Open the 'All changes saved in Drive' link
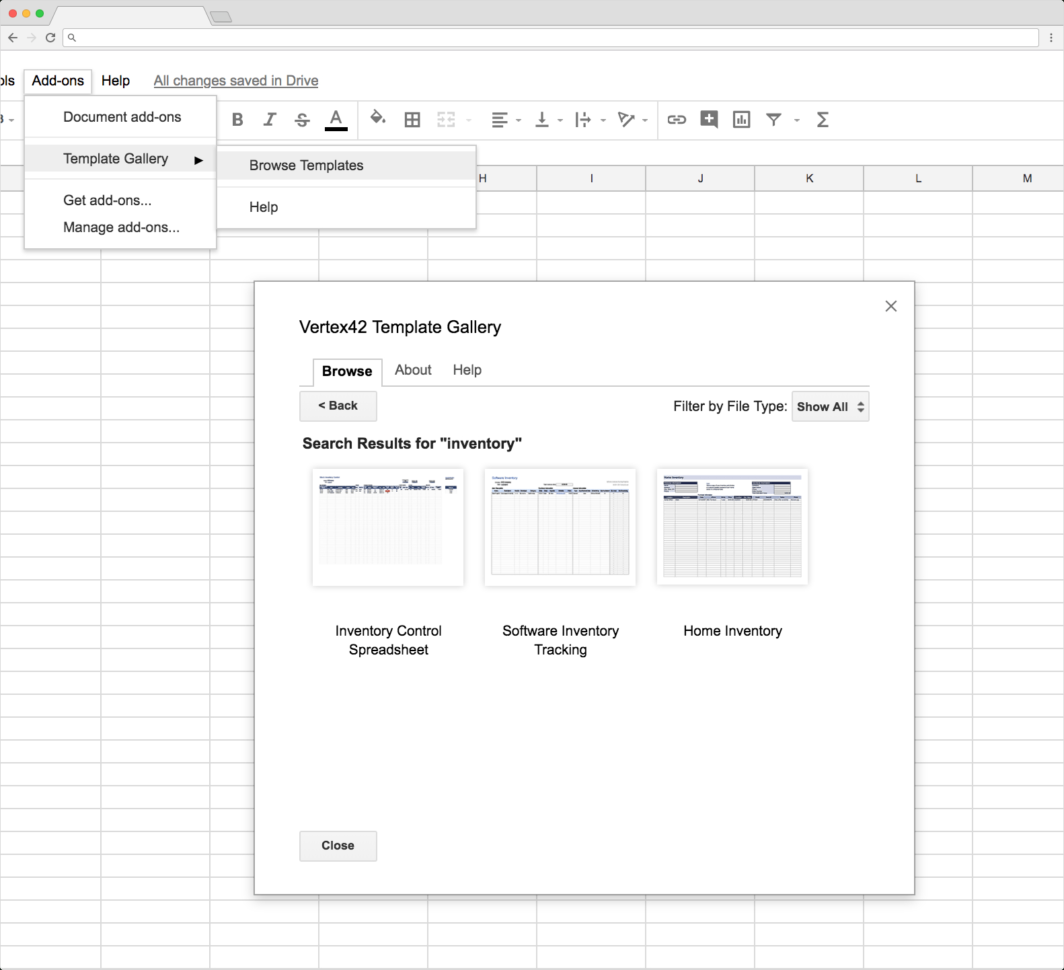Image resolution: width=1064 pixels, height=970 pixels. 235,81
